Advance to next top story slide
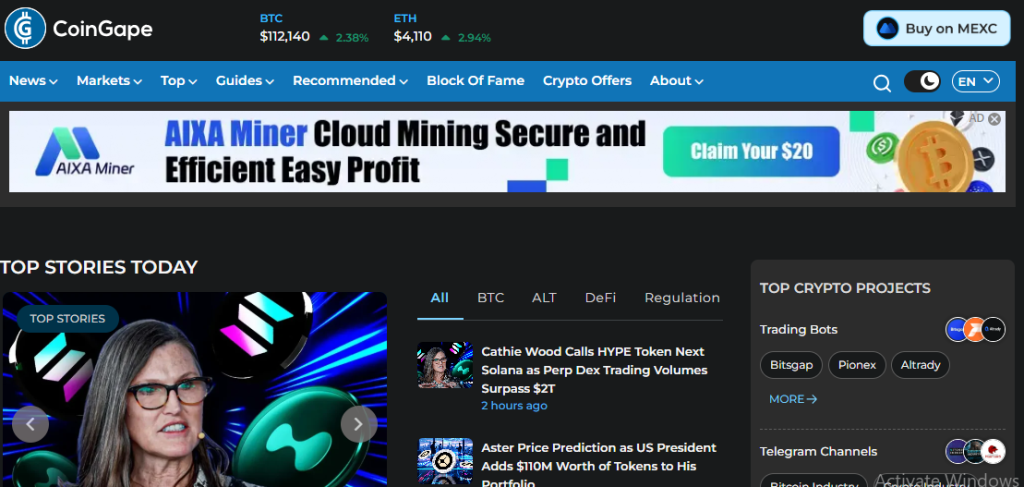Viewport: 1024px width, 487px height. pos(358,424)
